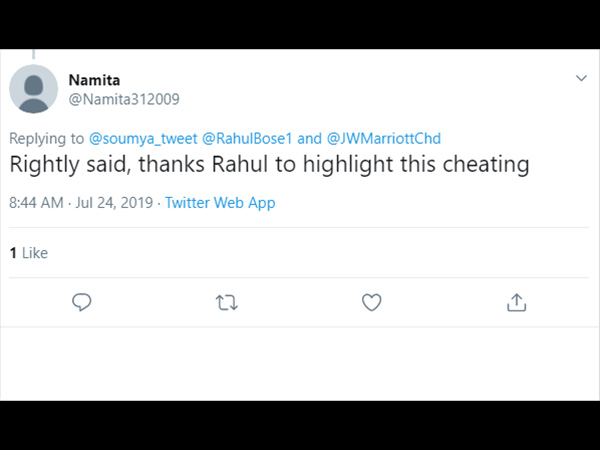Expand the tweet options chevron menu
This screenshot has height=450, width=600.
coord(581,78)
